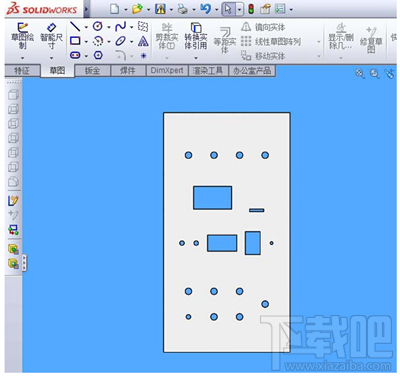This screenshot has height=376, width=400.
Task: Select the dotted plane icon beside Spline
Action: coord(143,26)
